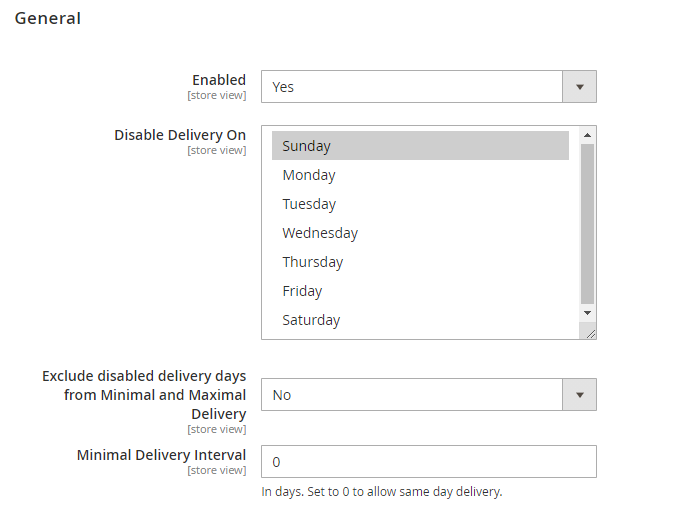
Task: Select Saturday in Disable Delivery On list
Action: [311, 320]
